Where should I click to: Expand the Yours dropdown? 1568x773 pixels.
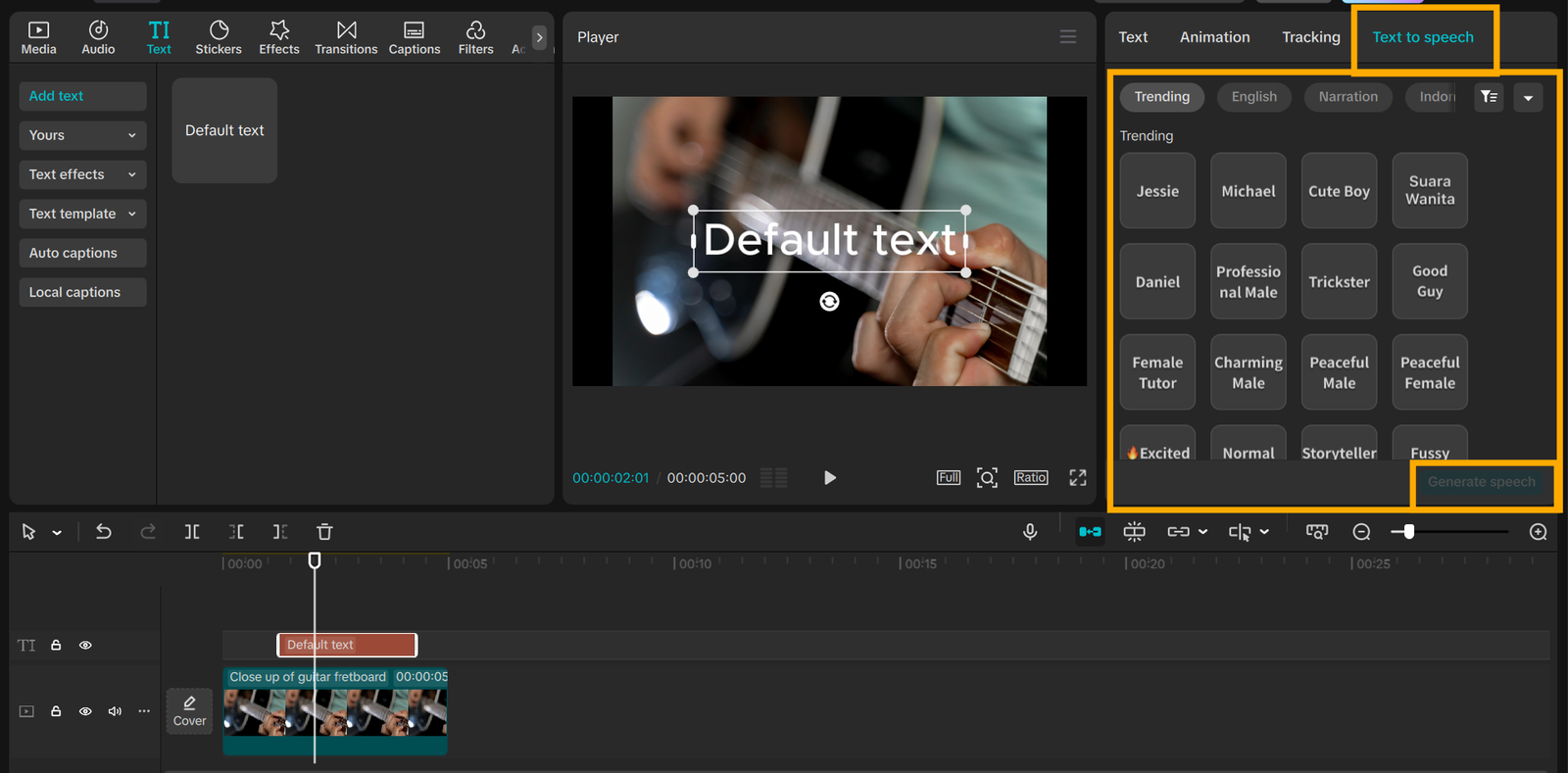(82, 135)
